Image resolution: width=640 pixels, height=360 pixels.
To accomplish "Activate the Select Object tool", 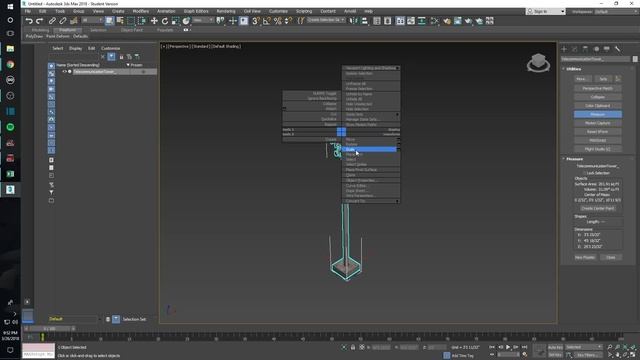I will pos(109,20).
